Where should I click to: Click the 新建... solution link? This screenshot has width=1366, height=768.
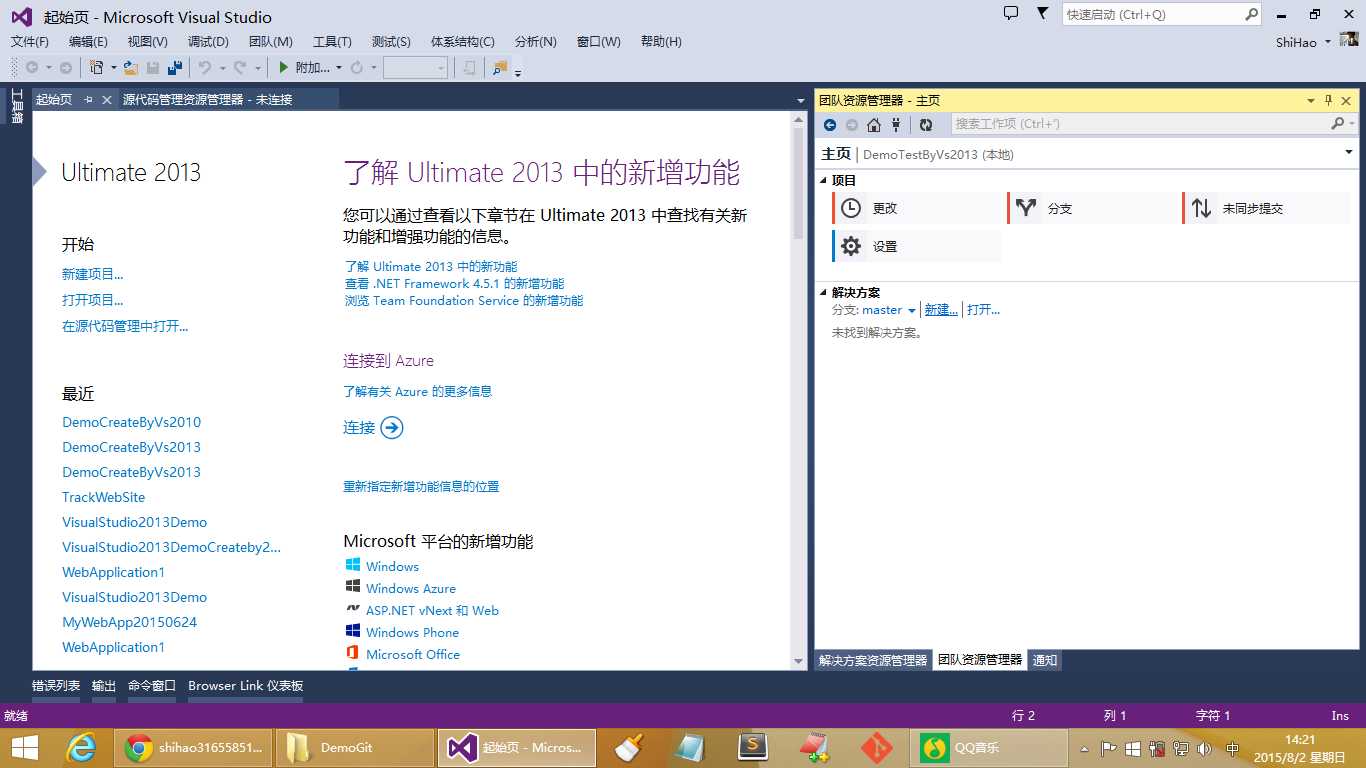point(941,310)
